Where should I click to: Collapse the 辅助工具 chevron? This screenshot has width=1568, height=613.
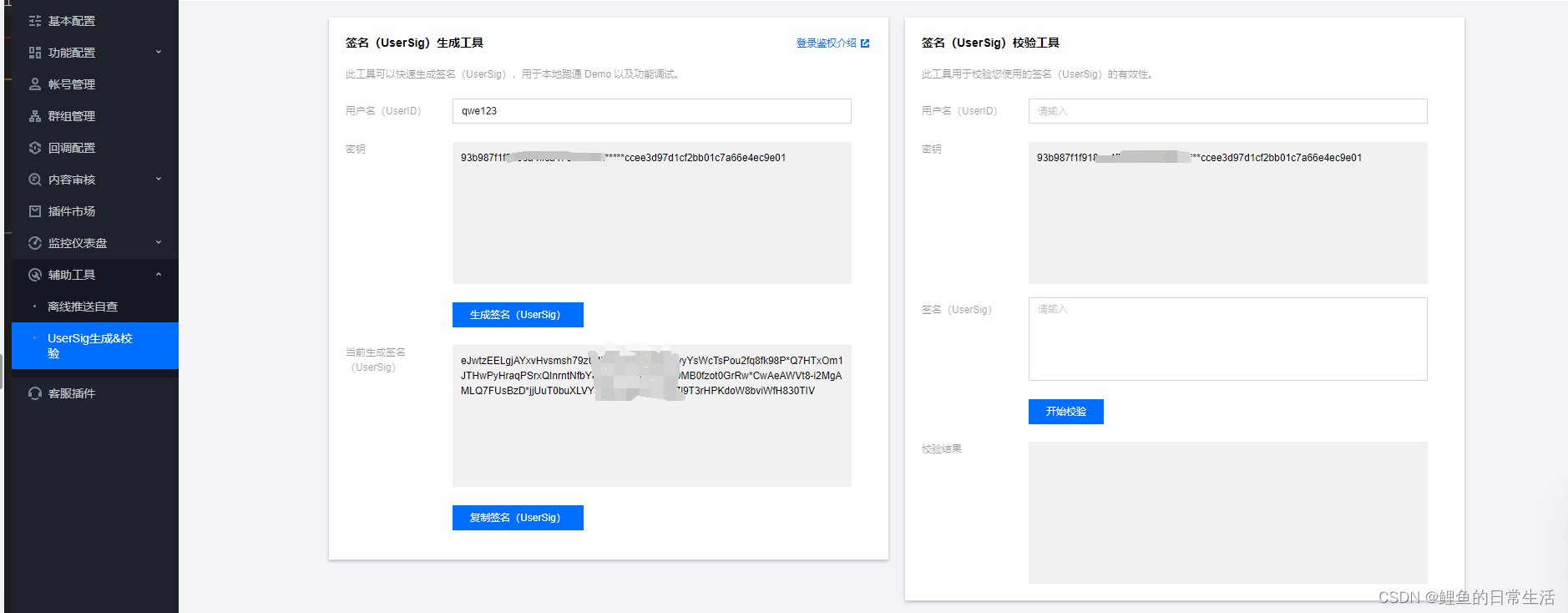[x=159, y=274]
